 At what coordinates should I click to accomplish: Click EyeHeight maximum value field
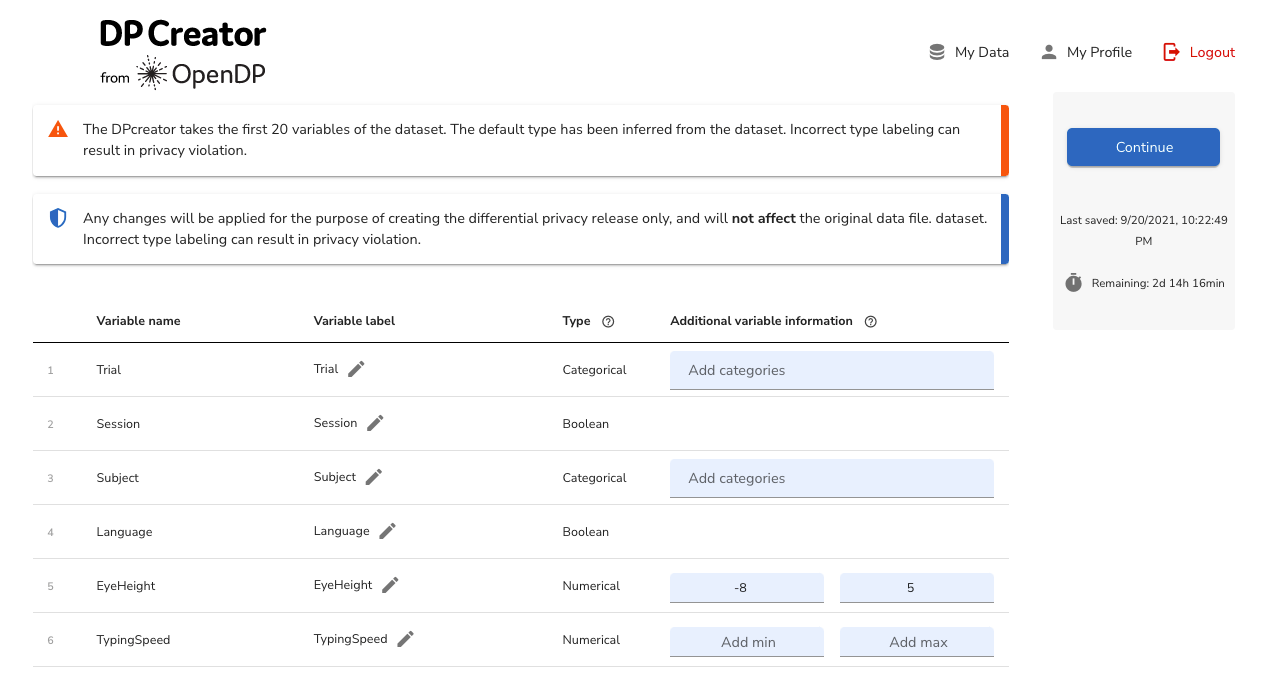point(916,588)
